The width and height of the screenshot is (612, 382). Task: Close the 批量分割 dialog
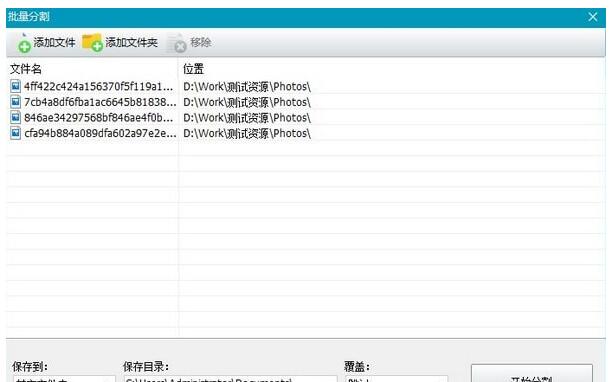(x=592, y=17)
